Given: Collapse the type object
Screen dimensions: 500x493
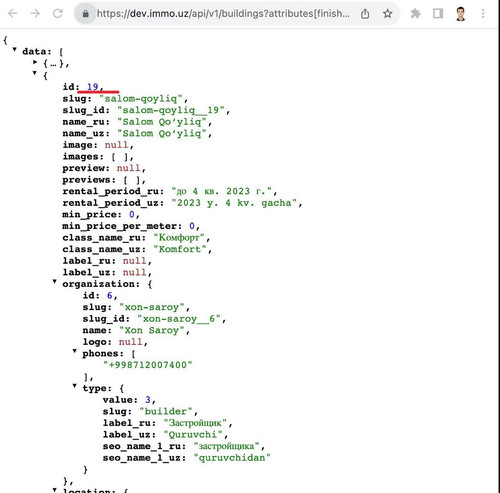Looking at the screenshot, I should (x=75, y=386).
